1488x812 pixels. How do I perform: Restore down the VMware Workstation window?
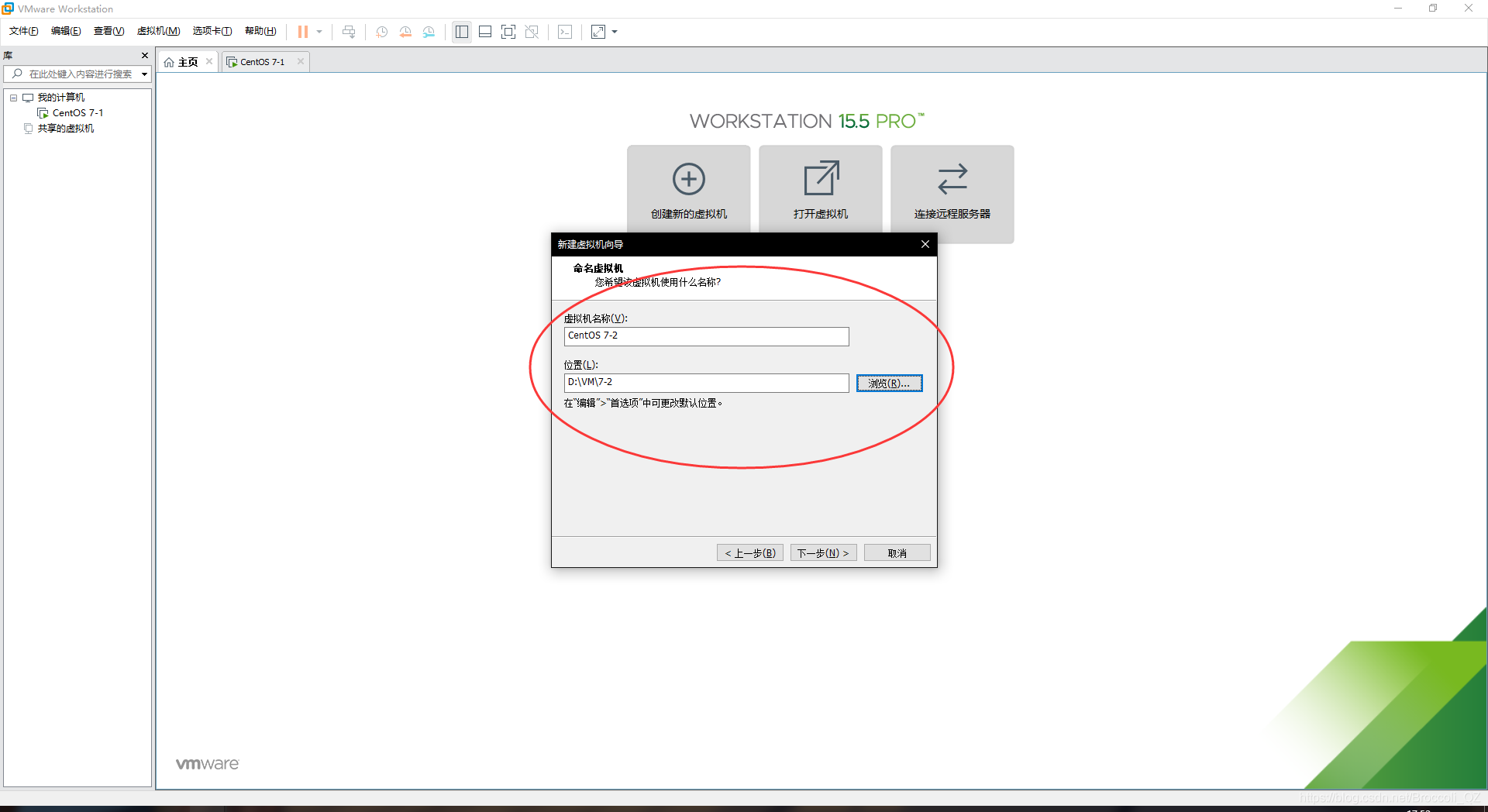tap(1433, 9)
